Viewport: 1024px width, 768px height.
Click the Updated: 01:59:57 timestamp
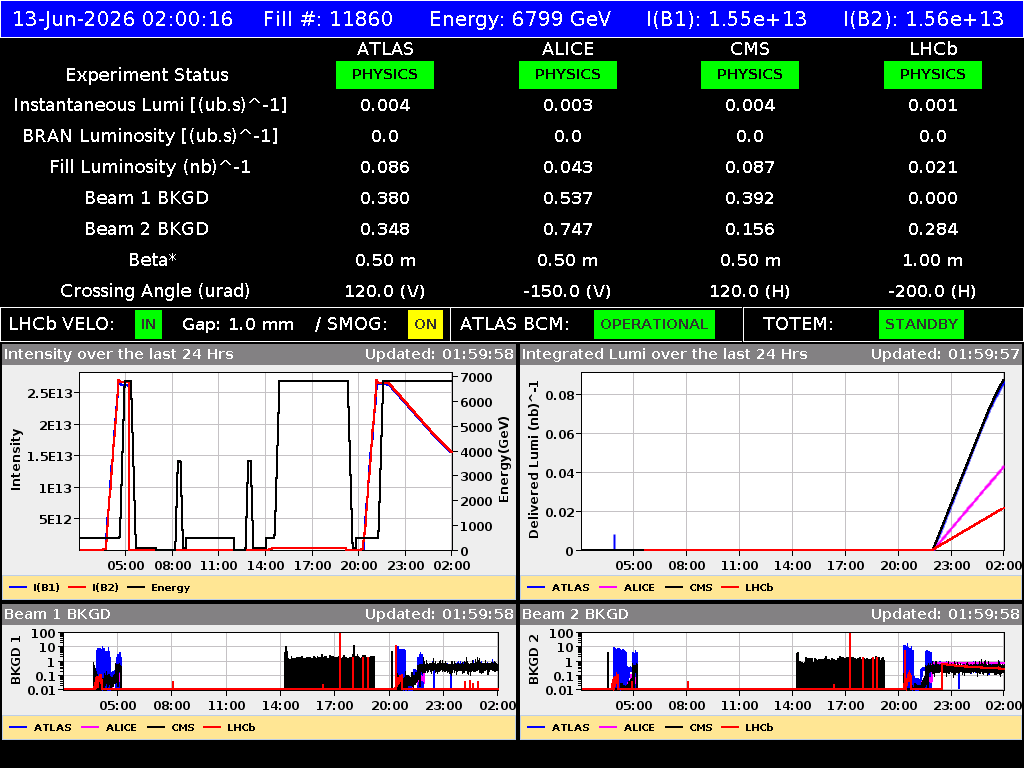pyautogui.click(x=945, y=354)
